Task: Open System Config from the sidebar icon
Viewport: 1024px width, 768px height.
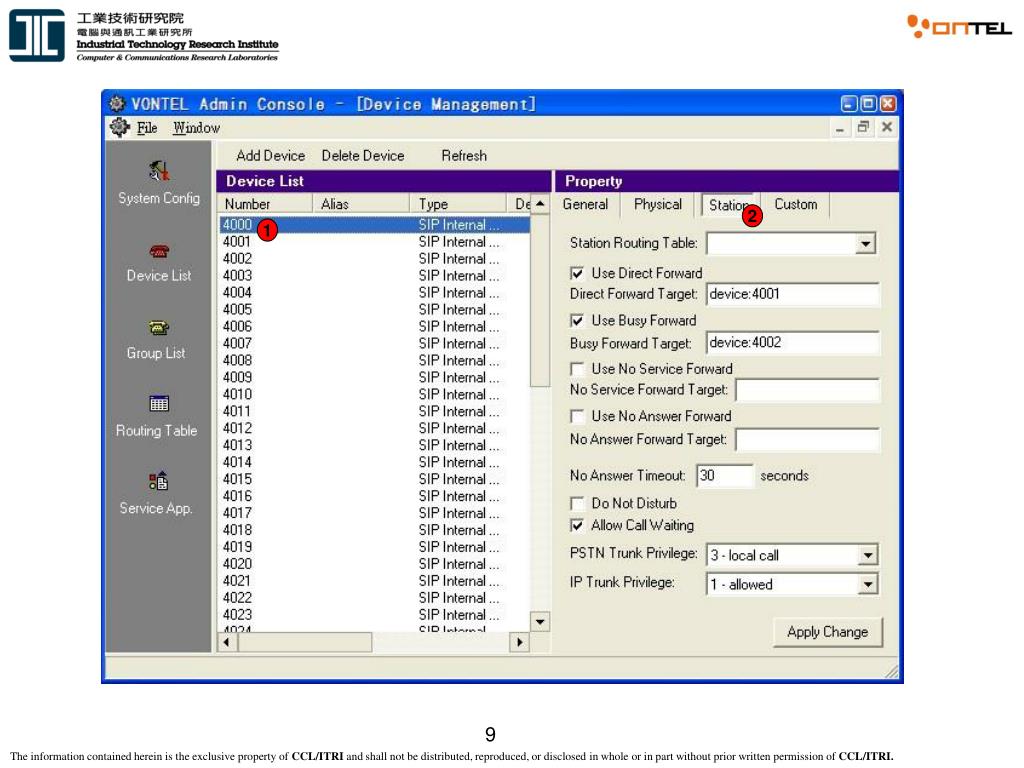Action: [159, 171]
